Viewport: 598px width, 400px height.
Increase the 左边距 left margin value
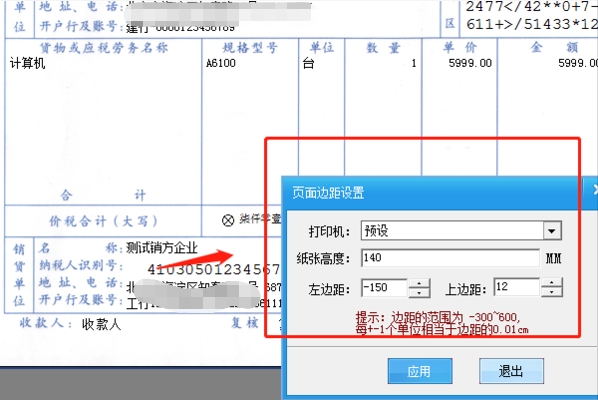(419, 283)
